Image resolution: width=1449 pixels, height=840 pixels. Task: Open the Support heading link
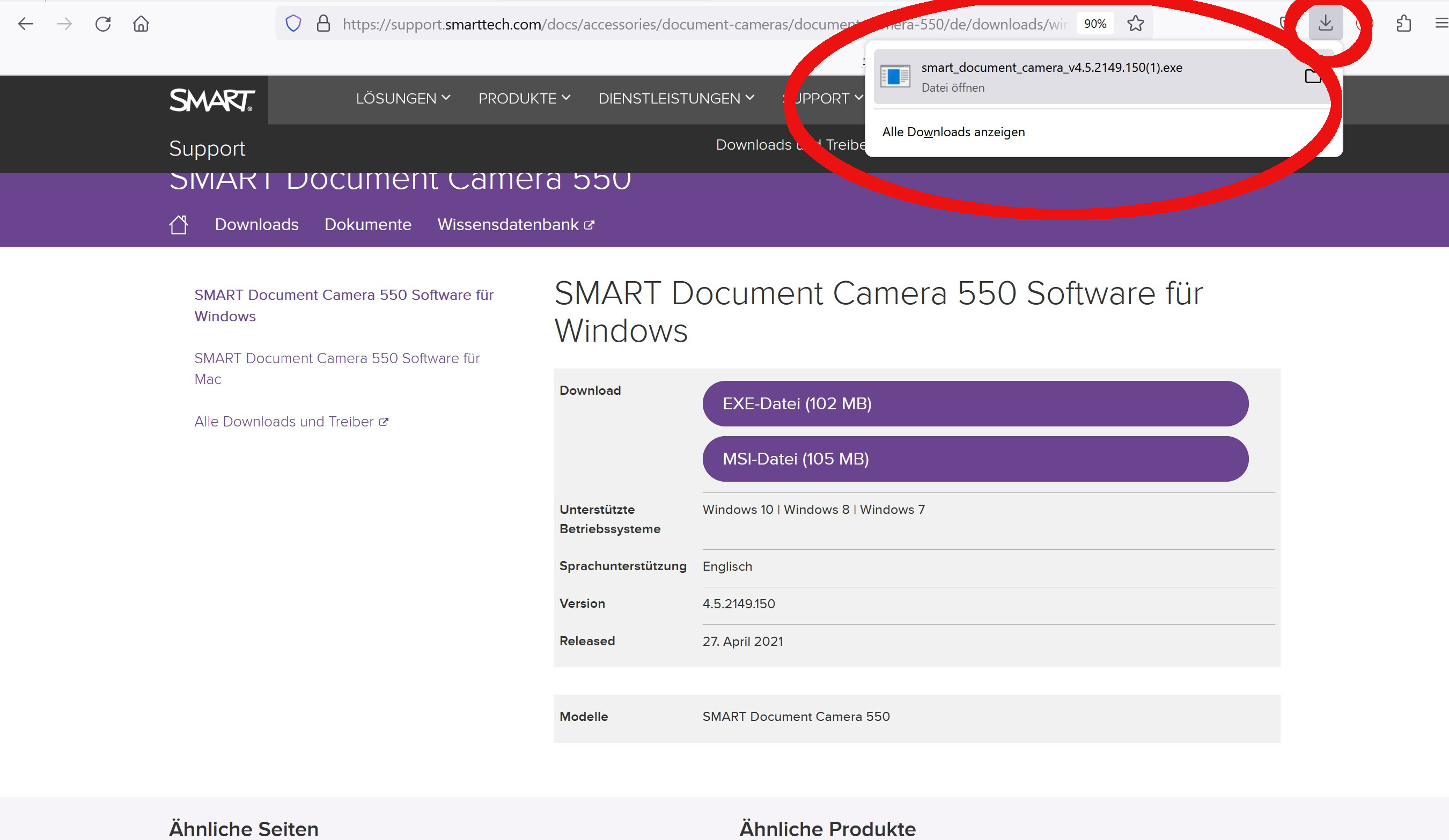tap(207, 149)
